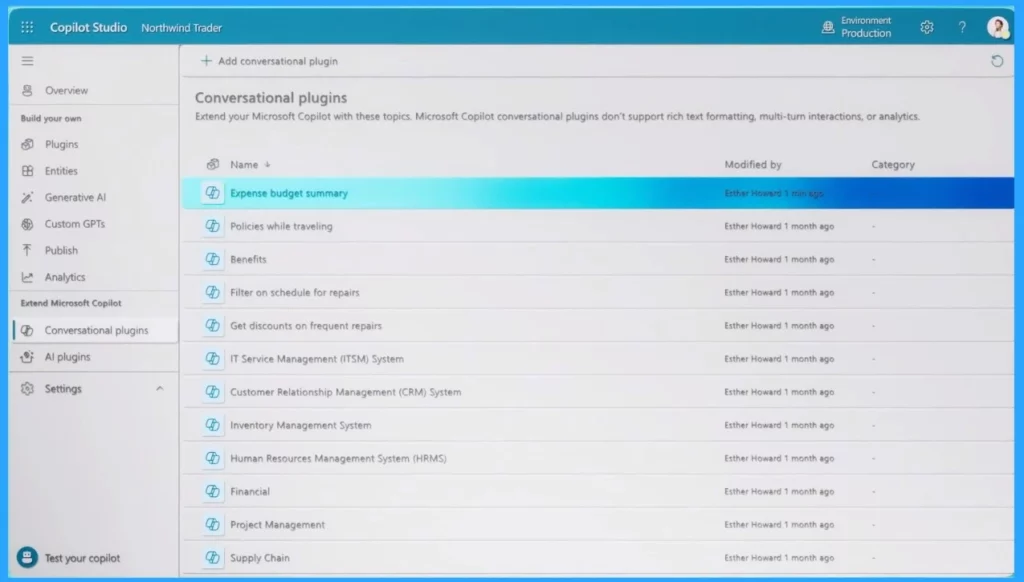Image resolution: width=1024 pixels, height=582 pixels.
Task: Click the refresh icon at top right
Action: [x=997, y=61]
